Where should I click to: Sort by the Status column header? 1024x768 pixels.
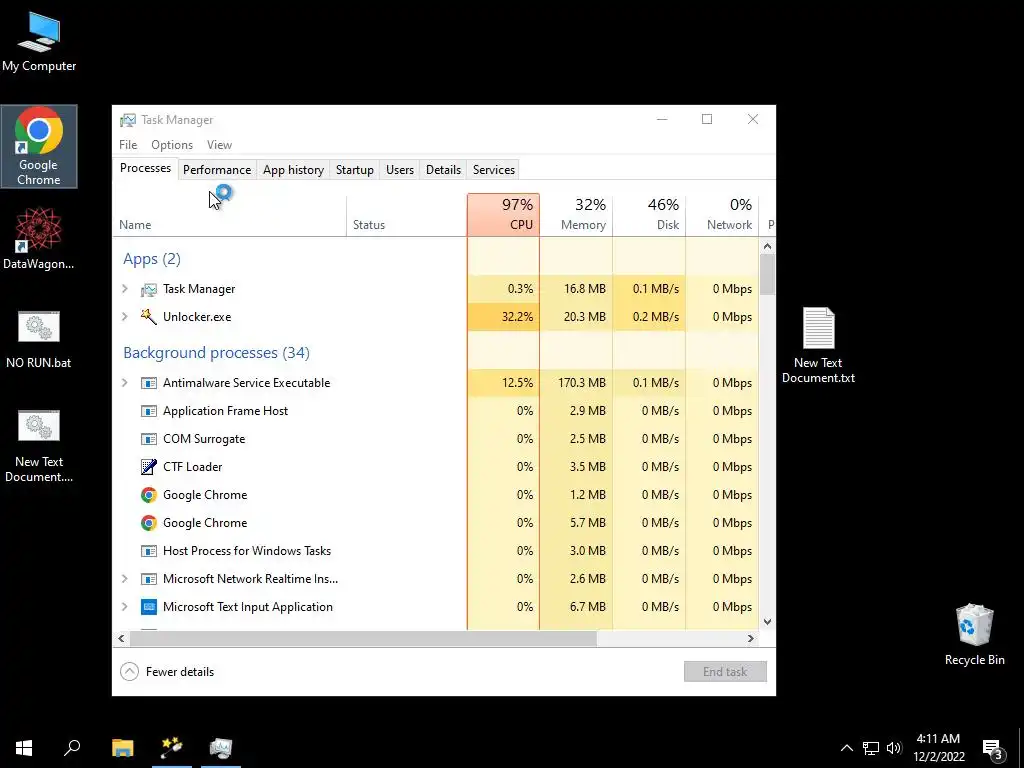[x=406, y=215]
